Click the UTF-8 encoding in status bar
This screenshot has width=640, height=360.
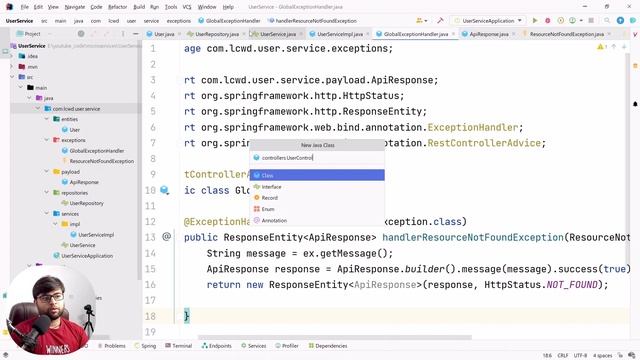pyautogui.click(x=580, y=356)
